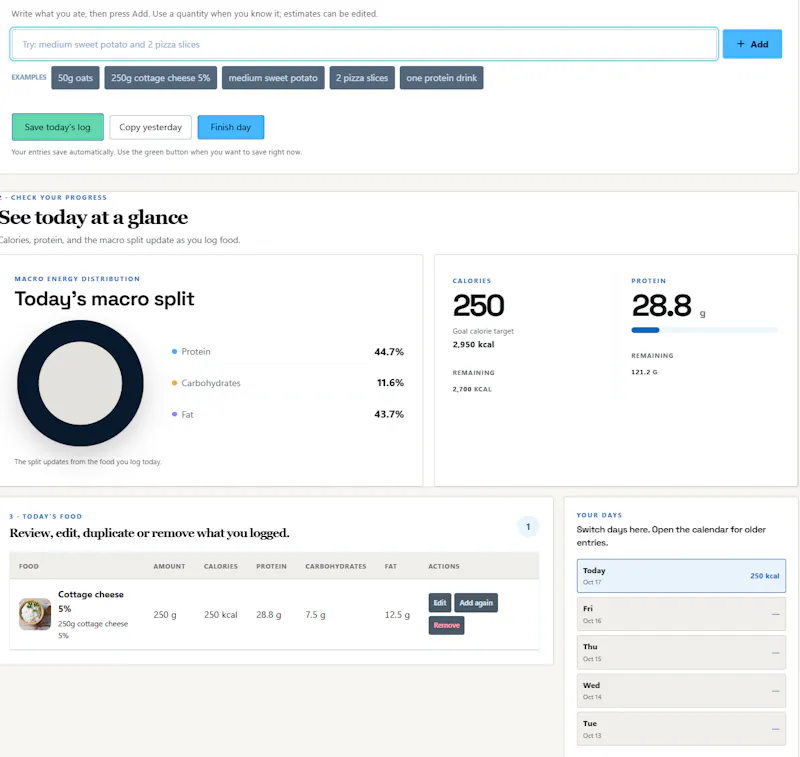Click the protein progress bar

coord(704,330)
